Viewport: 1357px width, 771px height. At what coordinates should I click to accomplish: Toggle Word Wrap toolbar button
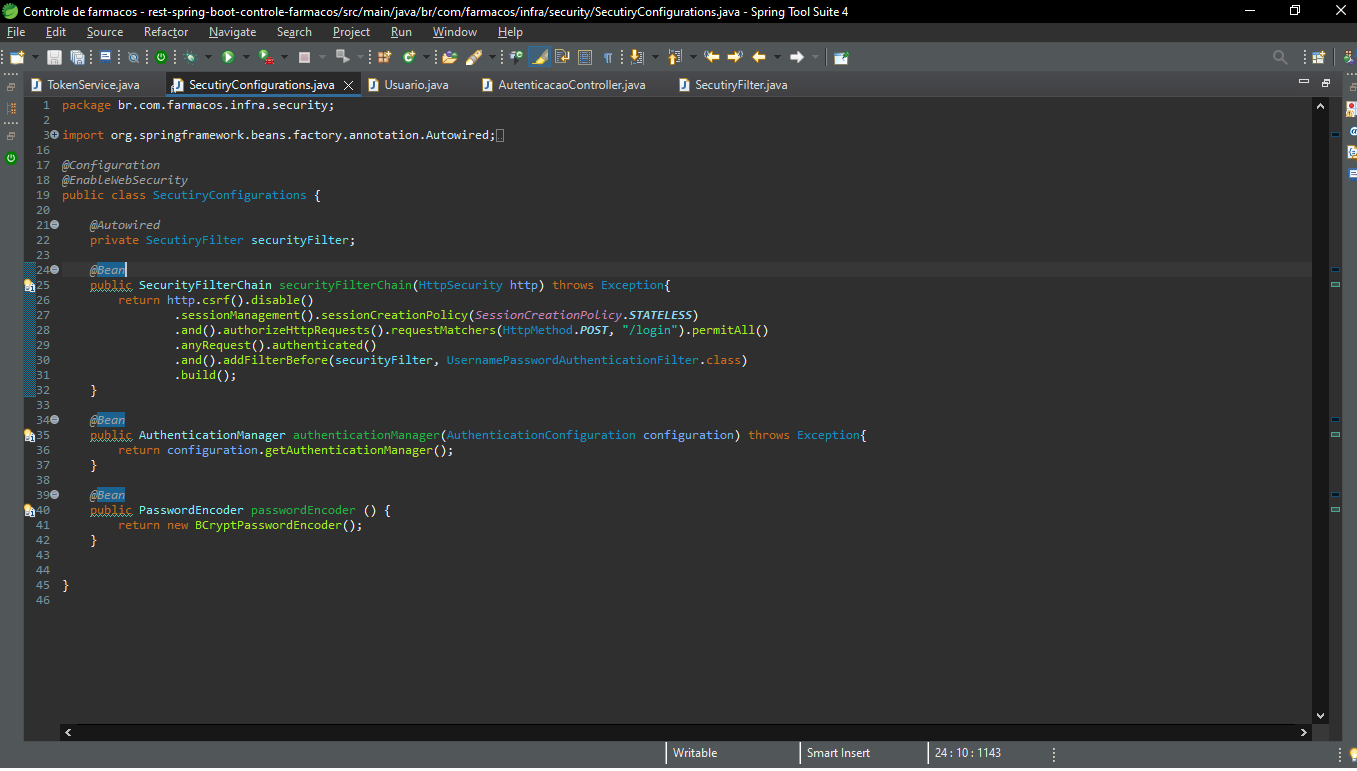pos(562,57)
